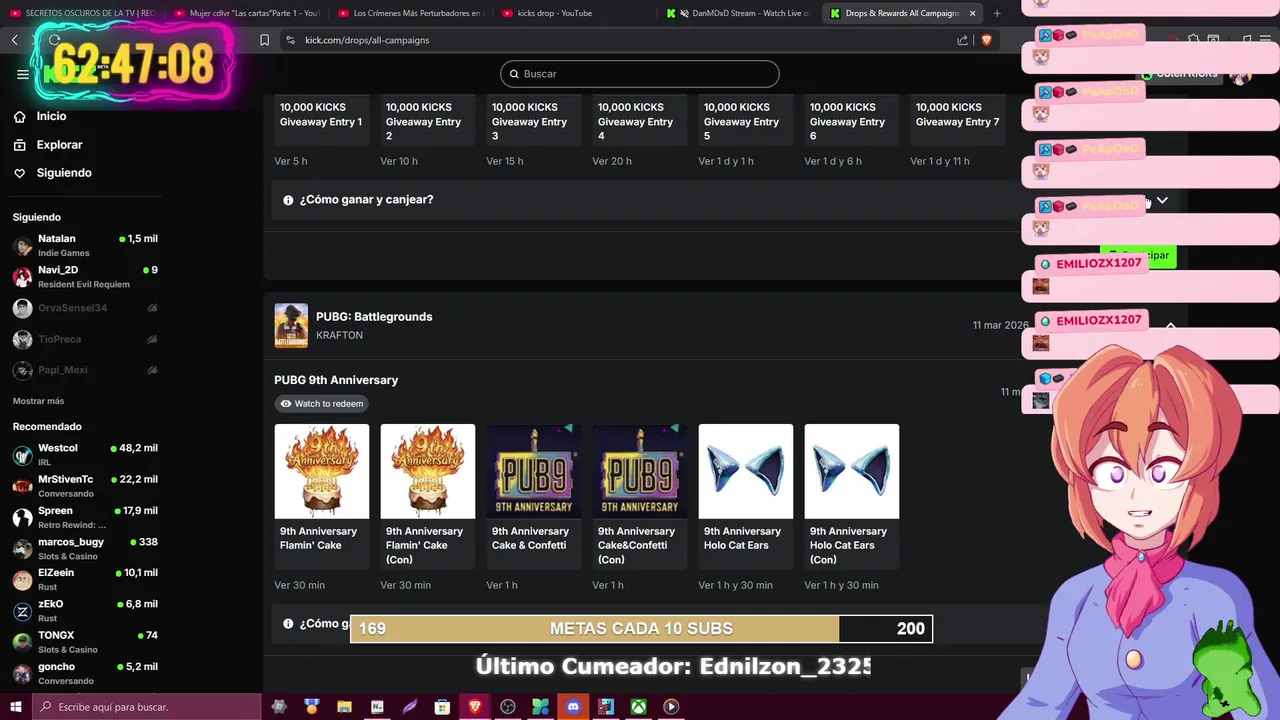1280x720 pixels.
Task: Open recommended channel zEkO
Action: 85,610
